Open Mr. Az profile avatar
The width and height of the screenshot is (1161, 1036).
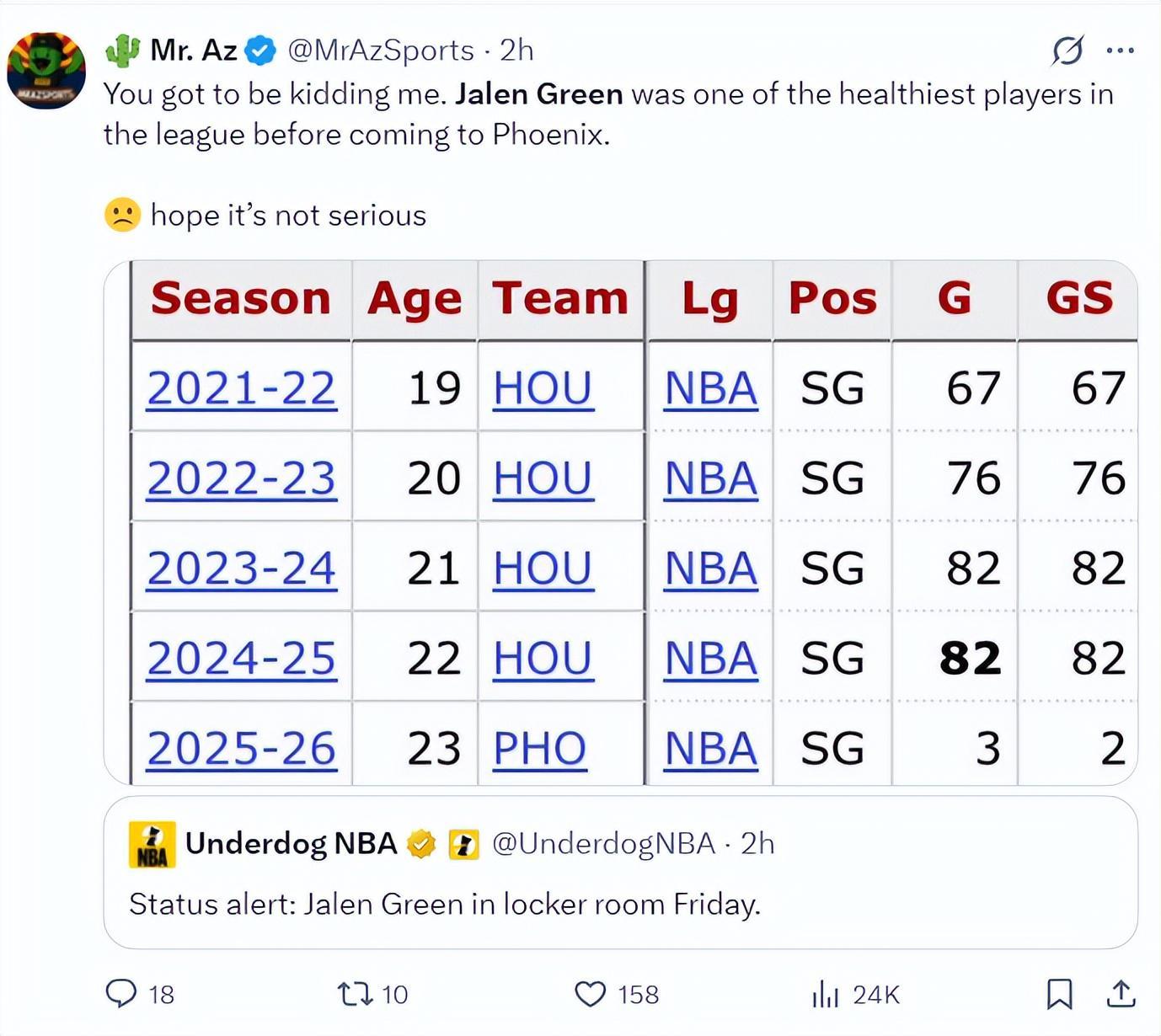point(46,71)
